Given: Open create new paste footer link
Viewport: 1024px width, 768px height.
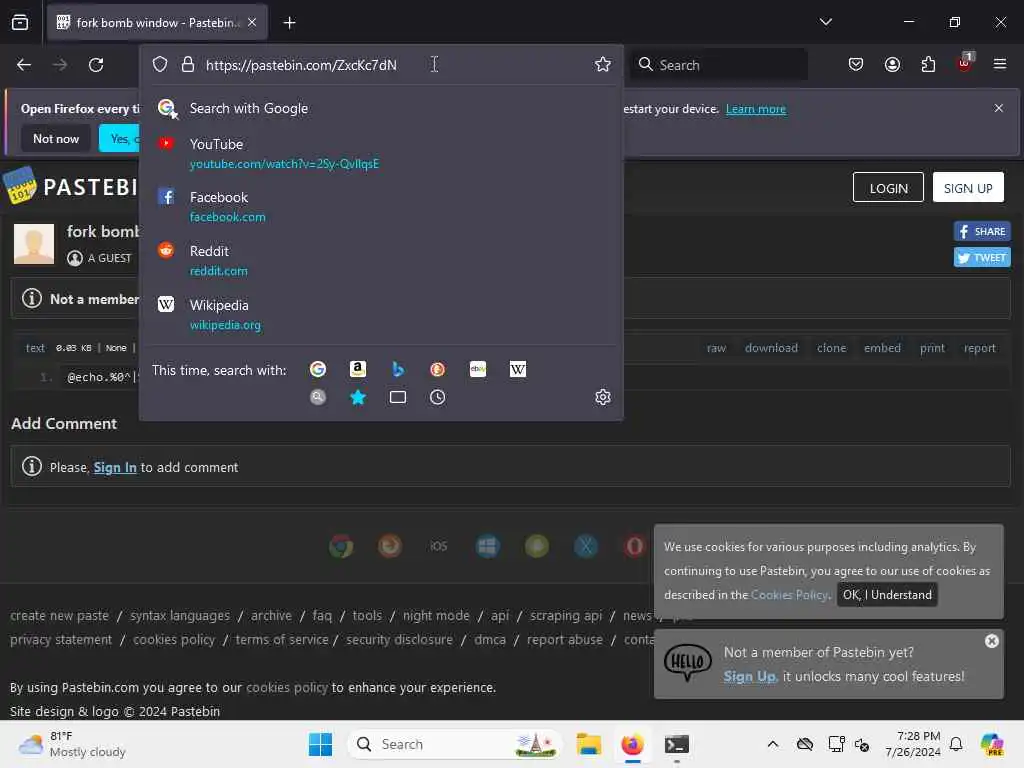Looking at the screenshot, I should coord(59,615).
